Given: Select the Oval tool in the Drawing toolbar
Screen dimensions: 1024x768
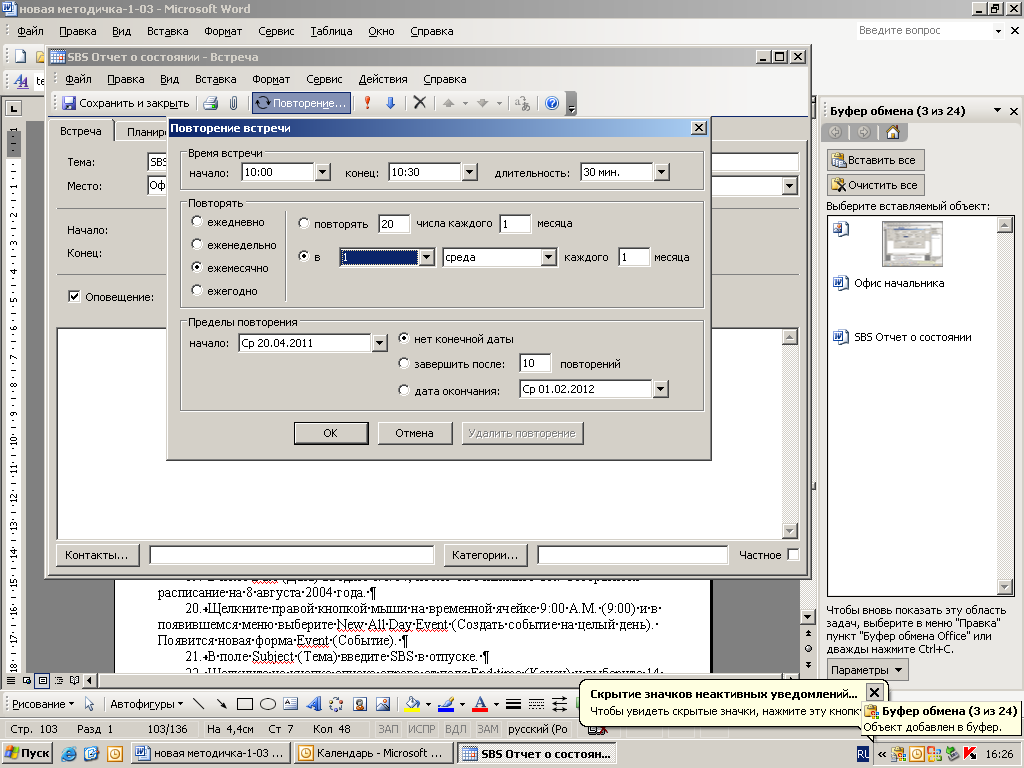Looking at the screenshot, I should point(268,704).
